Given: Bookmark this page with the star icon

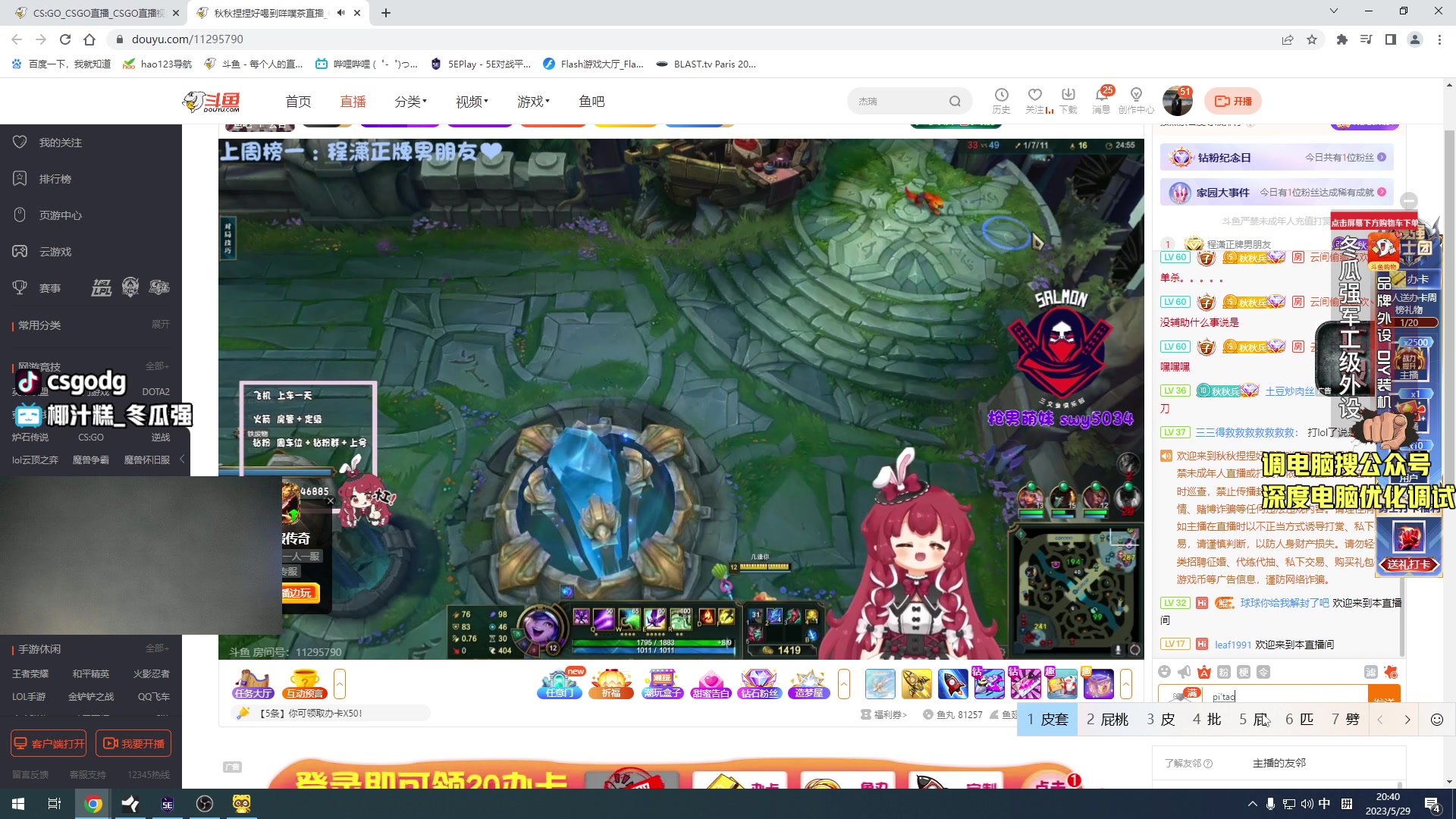Looking at the screenshot, I should pos(1312,39).
